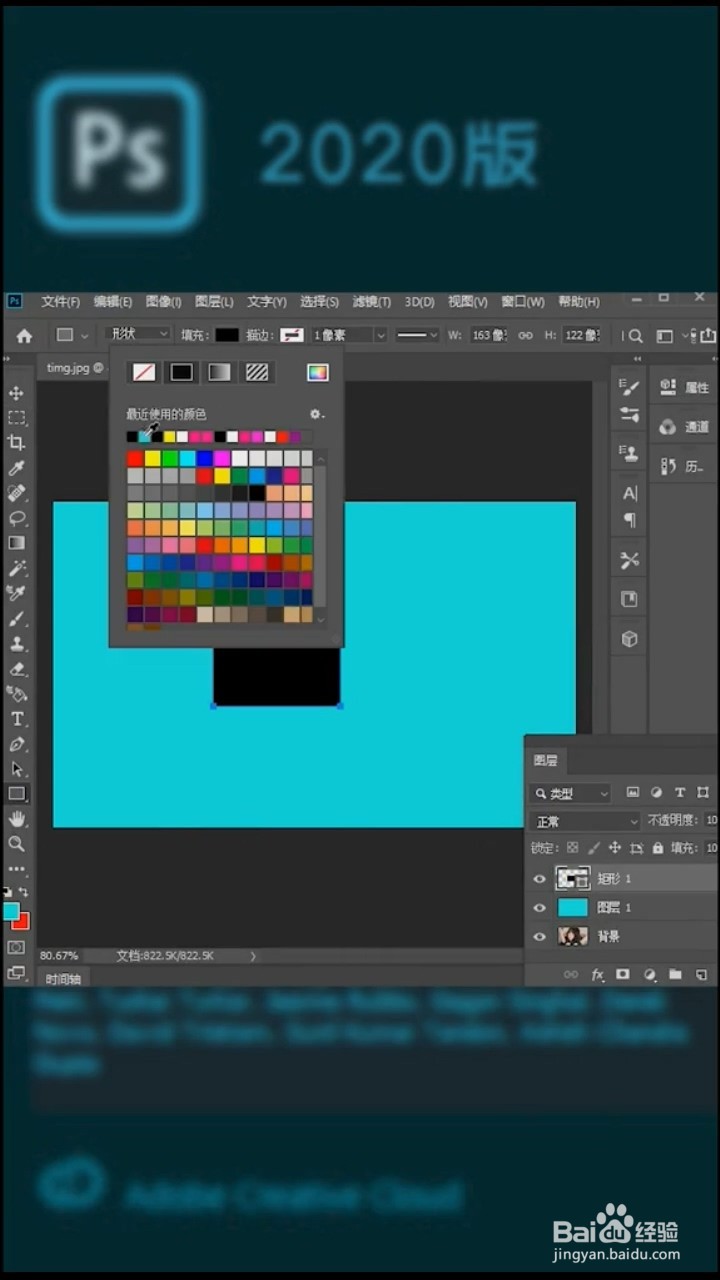Viewport: 720px width, 1280px height.
Task: Select the Brush tool
Action: tap(16, 619)
